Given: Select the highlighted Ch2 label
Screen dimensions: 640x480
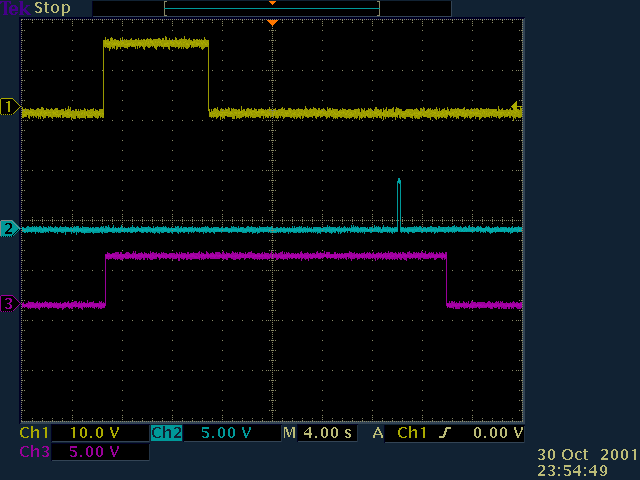Looking at the screenshot, I should click(165, 433).
